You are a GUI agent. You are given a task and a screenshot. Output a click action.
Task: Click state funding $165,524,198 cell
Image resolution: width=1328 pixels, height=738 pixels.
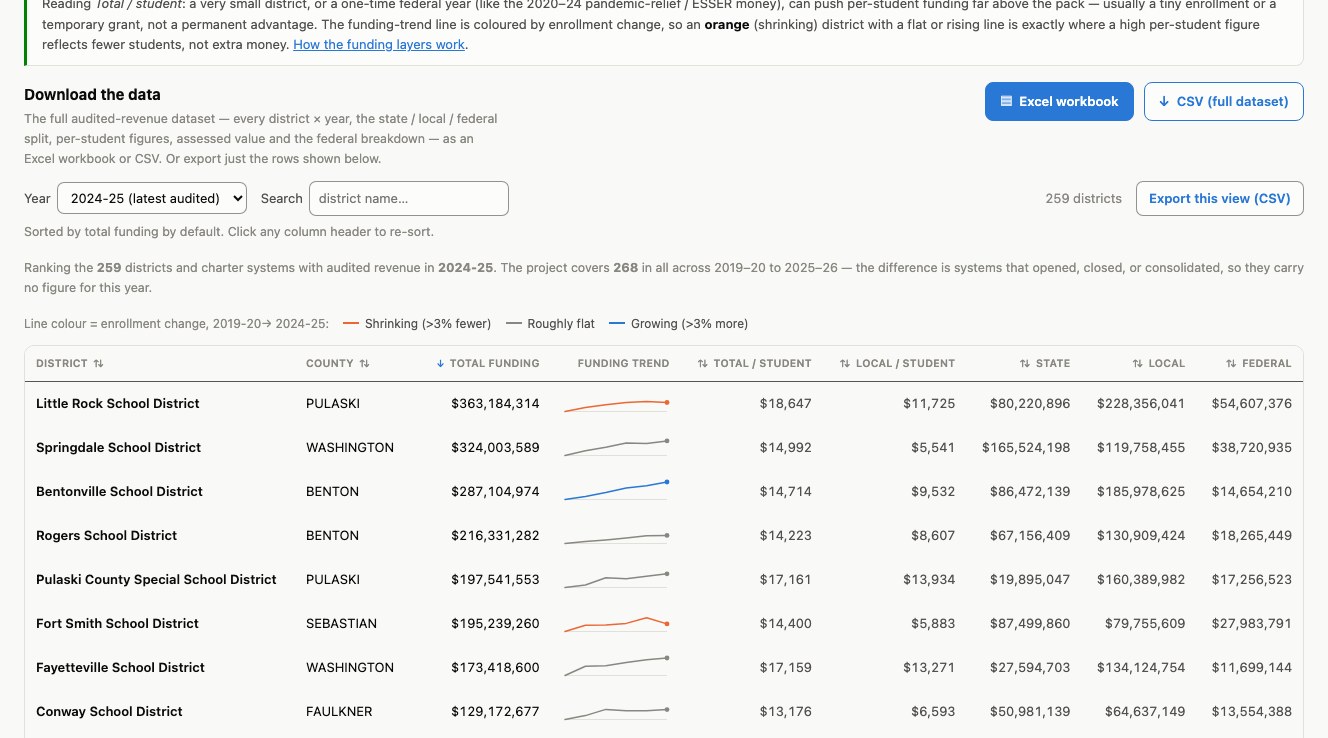click(1026, 447)
